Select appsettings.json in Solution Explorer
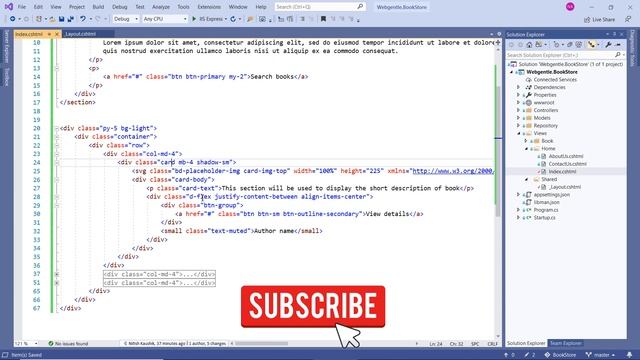 click(x=551, y=195)
